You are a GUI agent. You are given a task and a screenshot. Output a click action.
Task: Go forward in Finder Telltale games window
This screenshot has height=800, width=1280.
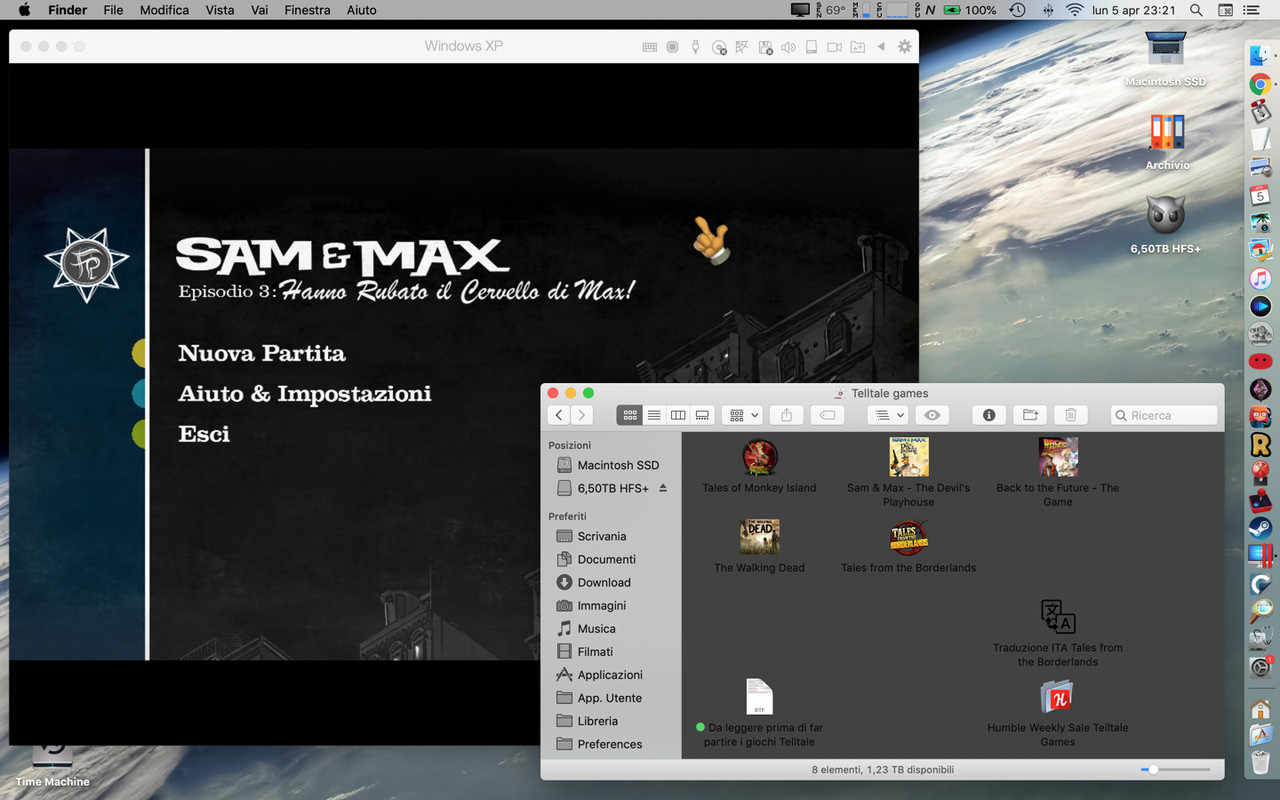(x=582, y=415)
